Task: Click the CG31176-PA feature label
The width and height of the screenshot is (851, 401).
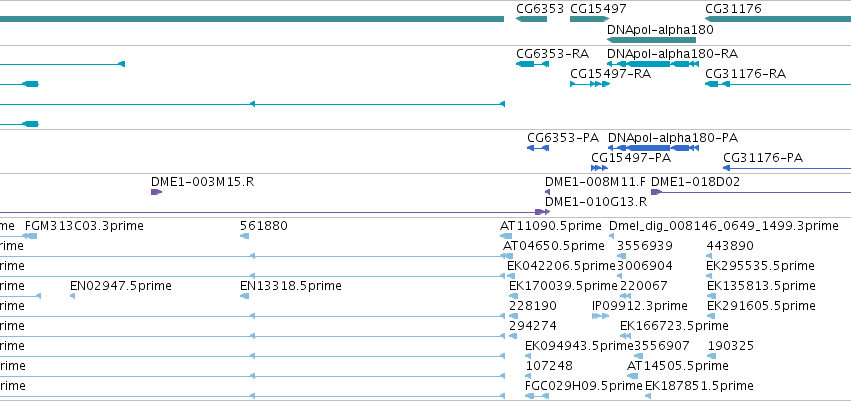Action: coord(763,158)
